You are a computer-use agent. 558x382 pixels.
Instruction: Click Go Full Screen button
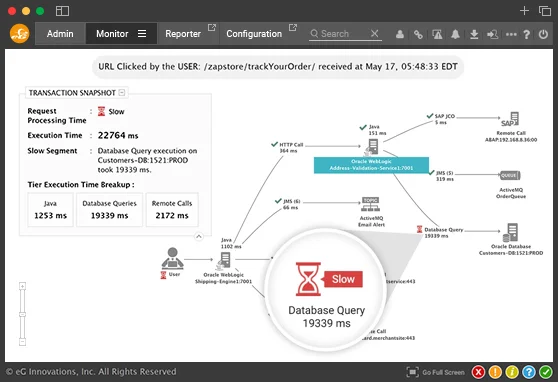point(436,372)
